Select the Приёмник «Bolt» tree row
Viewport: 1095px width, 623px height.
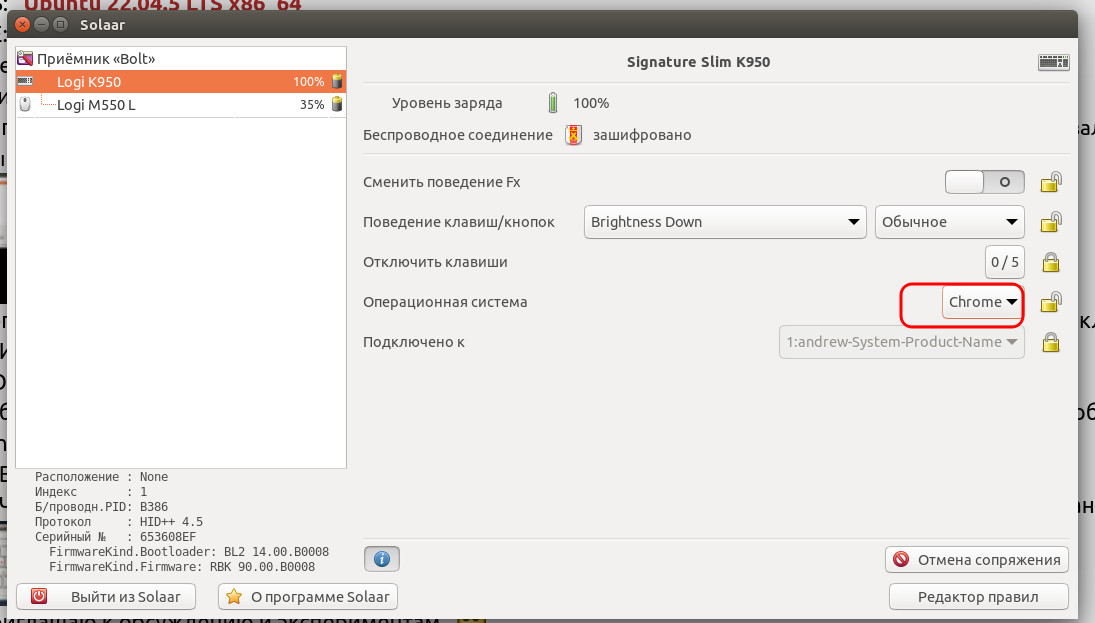click(x=181, y=59)
